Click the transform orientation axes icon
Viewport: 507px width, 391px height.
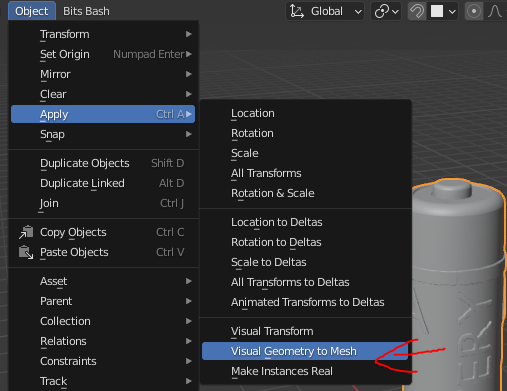coord(297,11)
